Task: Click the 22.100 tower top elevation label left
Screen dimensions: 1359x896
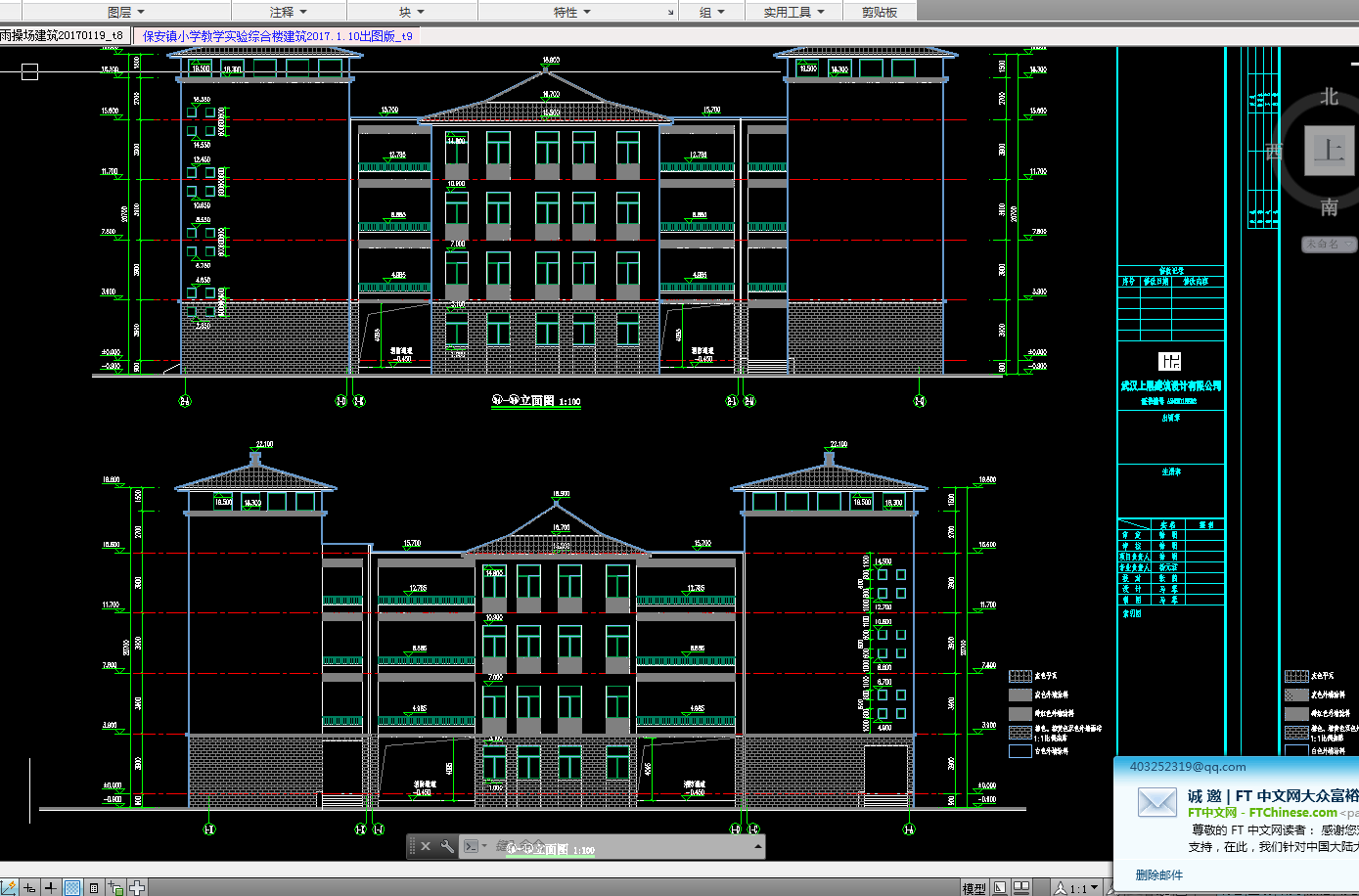Action: (264, 444)
